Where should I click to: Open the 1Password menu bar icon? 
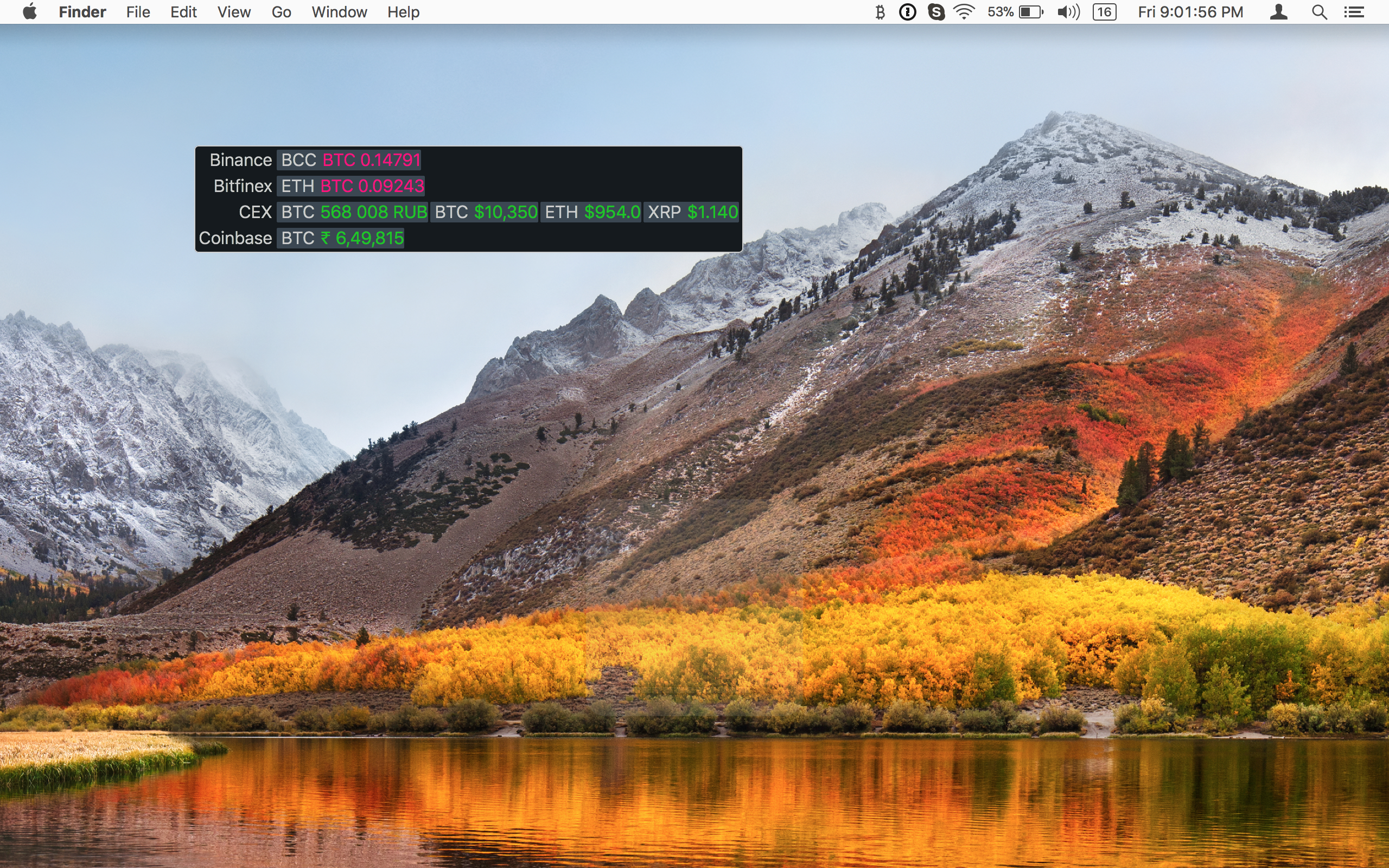(907, 12)
